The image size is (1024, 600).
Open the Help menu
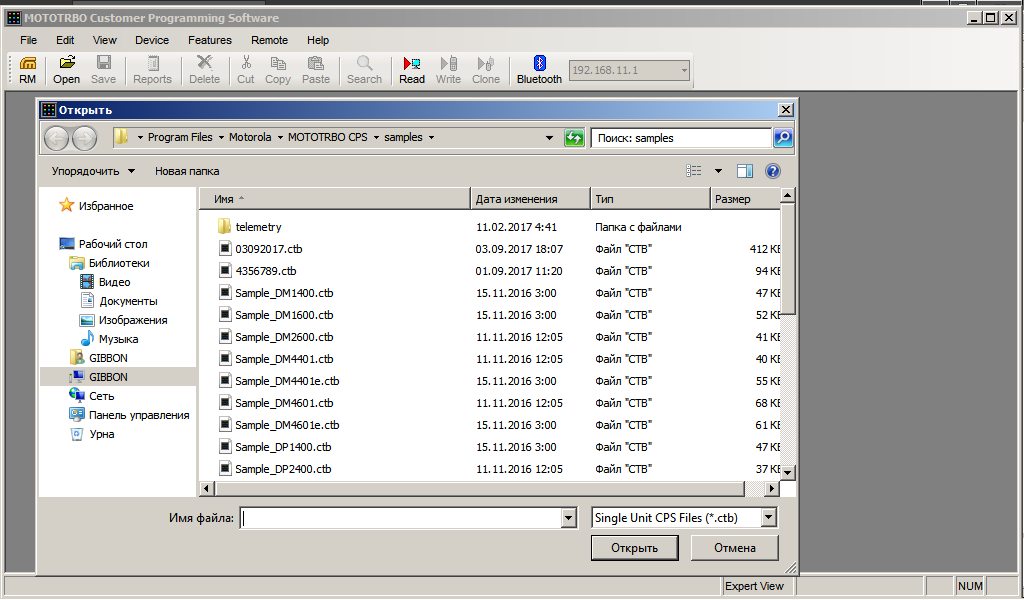318,40
